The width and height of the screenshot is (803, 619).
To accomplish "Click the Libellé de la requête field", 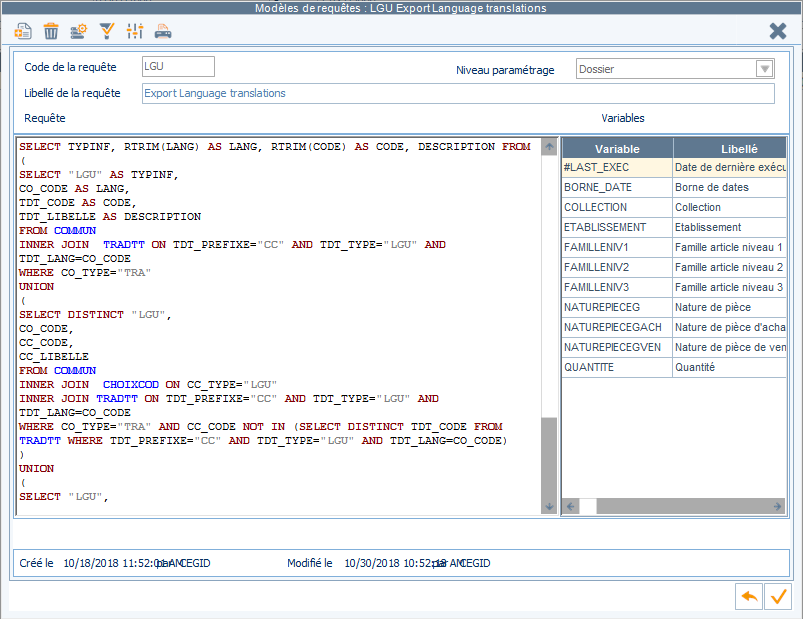I will pyautogui.click(x=458, y=93).
